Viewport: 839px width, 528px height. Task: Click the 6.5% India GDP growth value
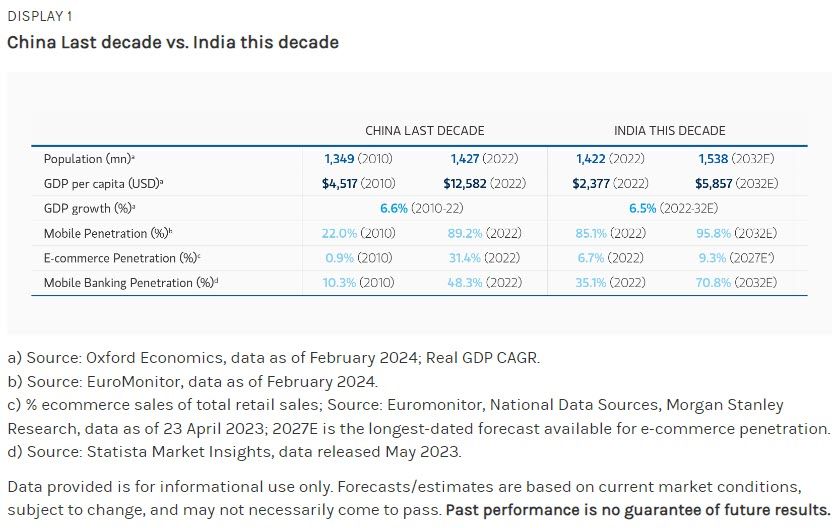click(x=643, y=209)
